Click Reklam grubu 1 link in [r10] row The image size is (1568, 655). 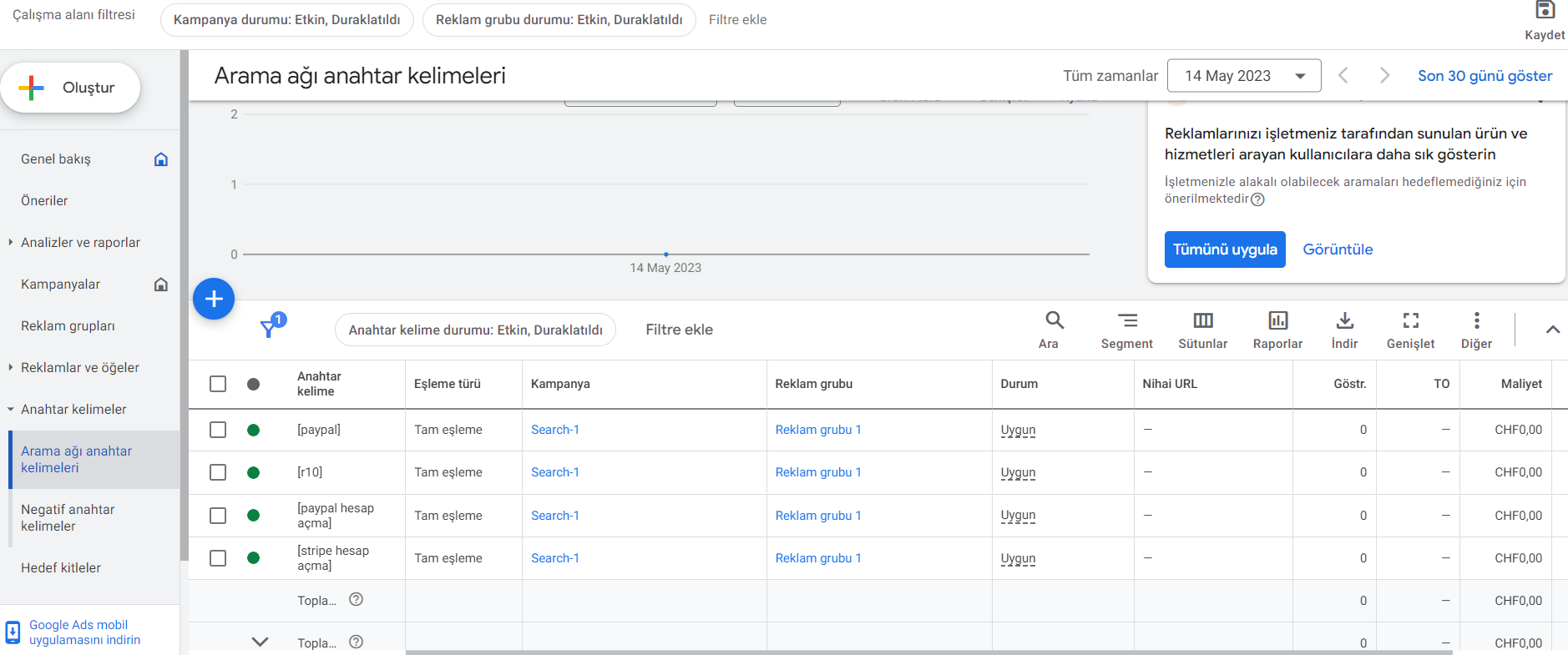tap(818, 472)
